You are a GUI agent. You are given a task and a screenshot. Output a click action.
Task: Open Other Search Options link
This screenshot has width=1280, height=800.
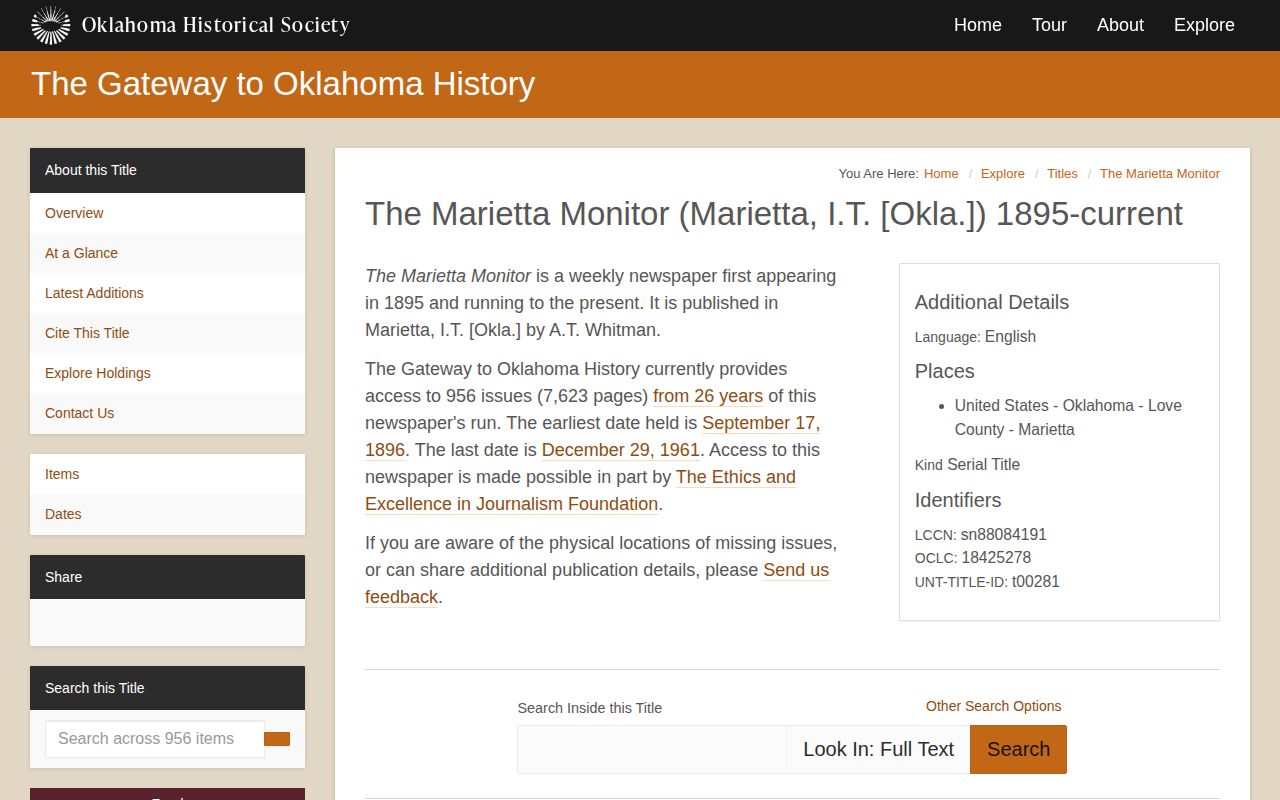[993, 706]
